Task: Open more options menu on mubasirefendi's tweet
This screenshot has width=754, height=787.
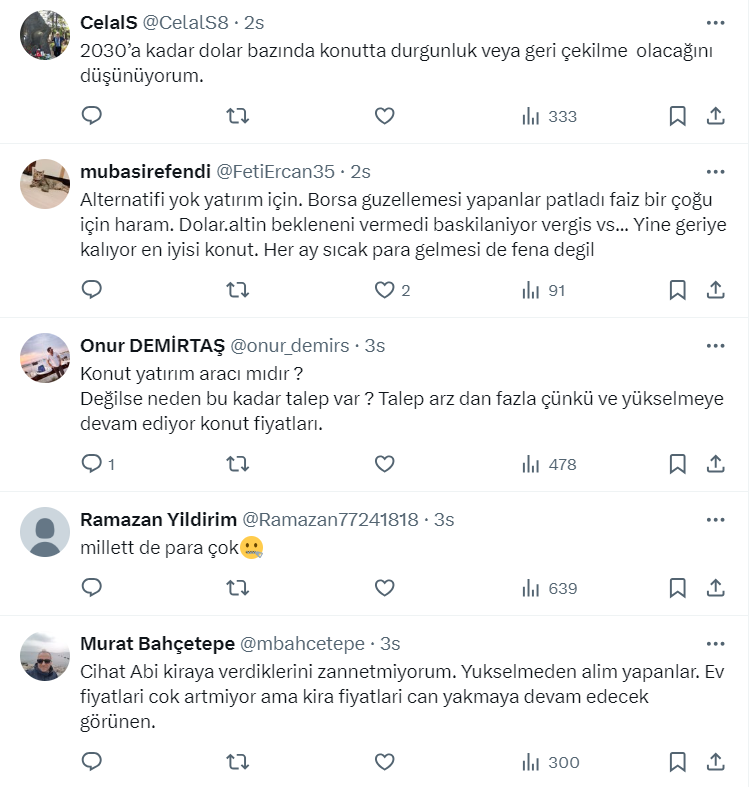Action: pyautogui.click(x=716, y=171)
